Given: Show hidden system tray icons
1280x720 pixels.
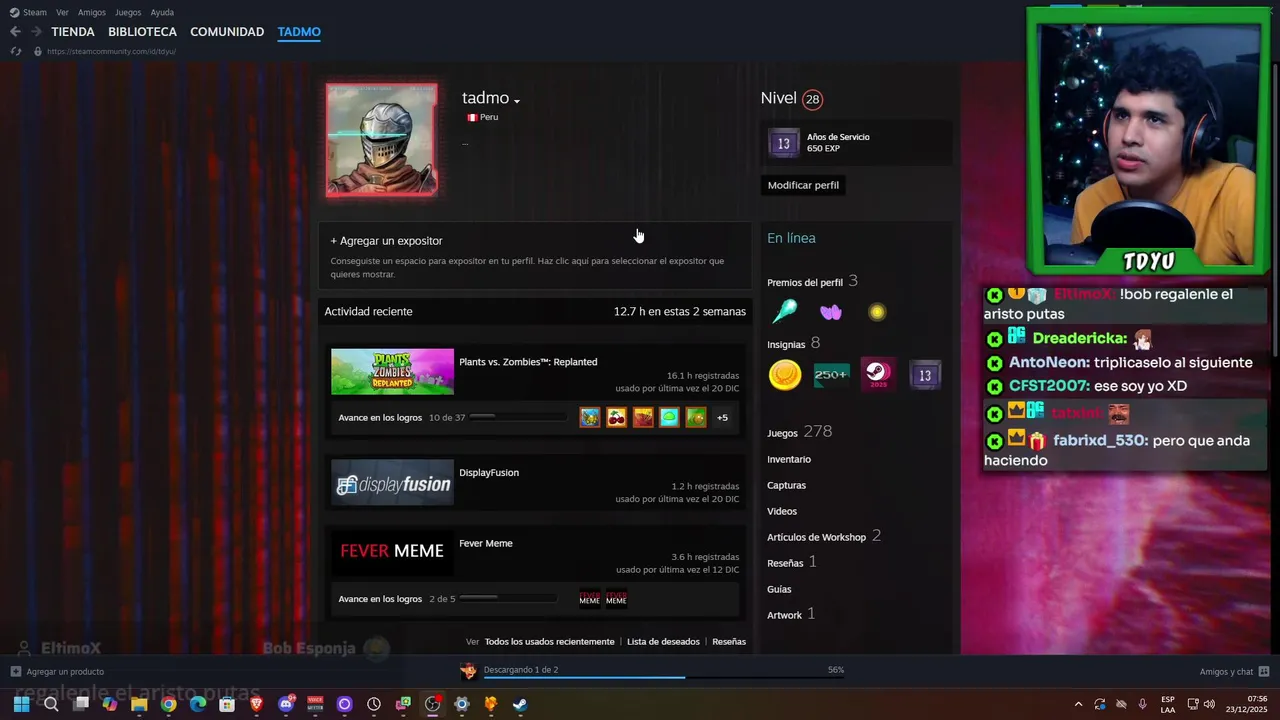Looking at the screenshot, I should click(x=1078, y=704).
